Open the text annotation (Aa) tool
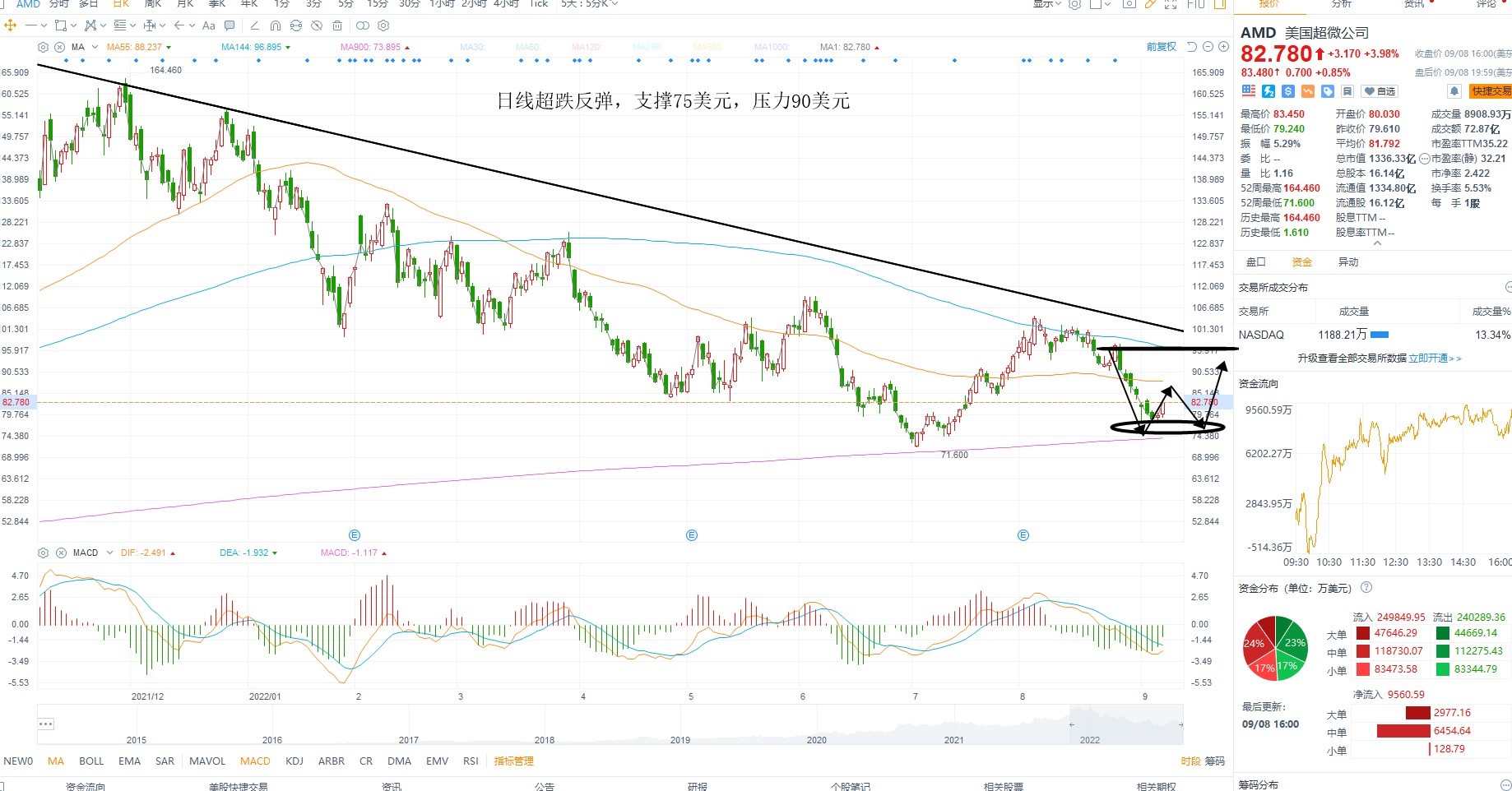Viewport: 1512px width, 791px height. point(209,25)
